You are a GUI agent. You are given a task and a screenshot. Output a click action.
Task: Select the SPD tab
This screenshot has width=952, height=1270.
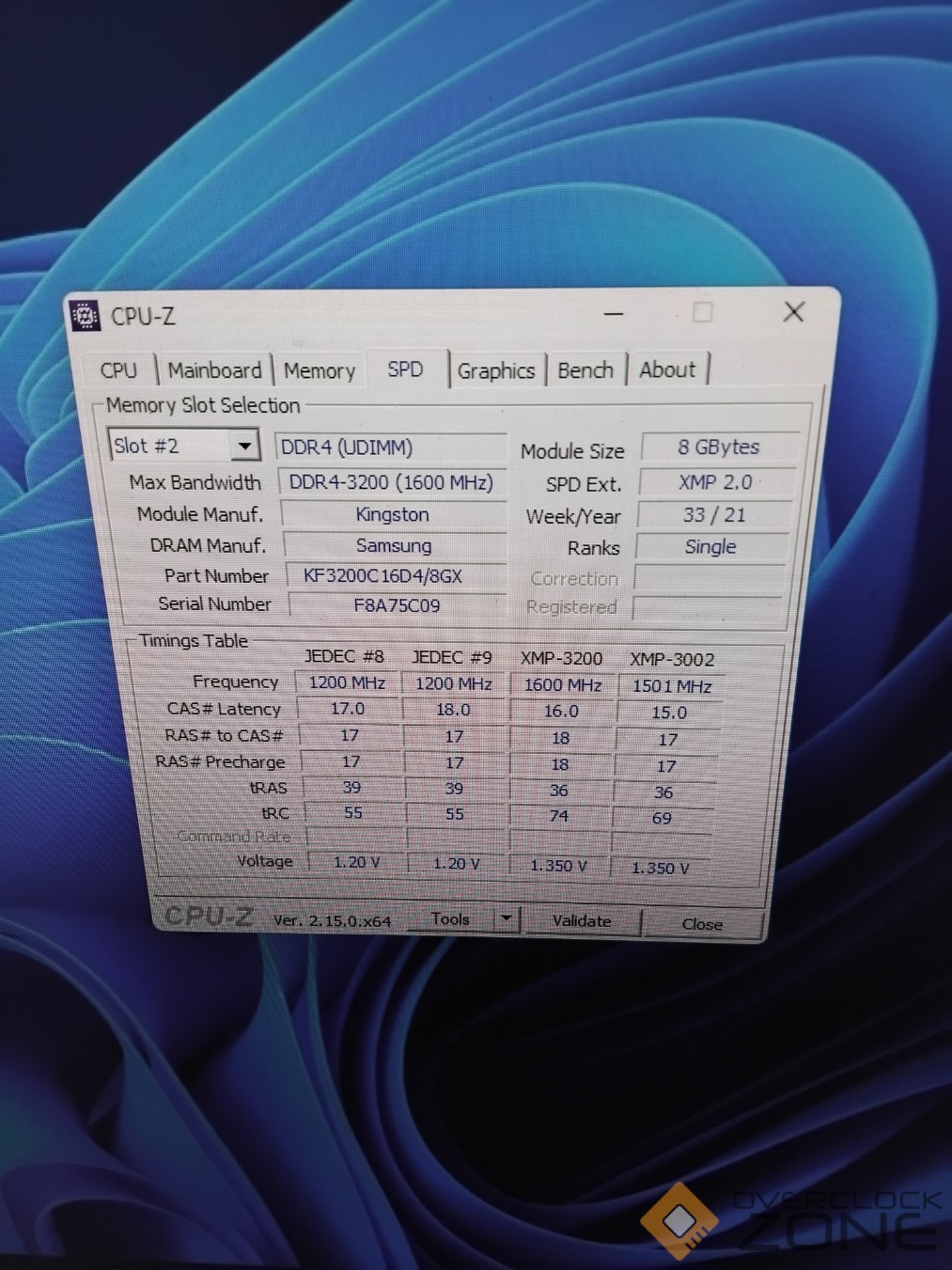[405, 369]
